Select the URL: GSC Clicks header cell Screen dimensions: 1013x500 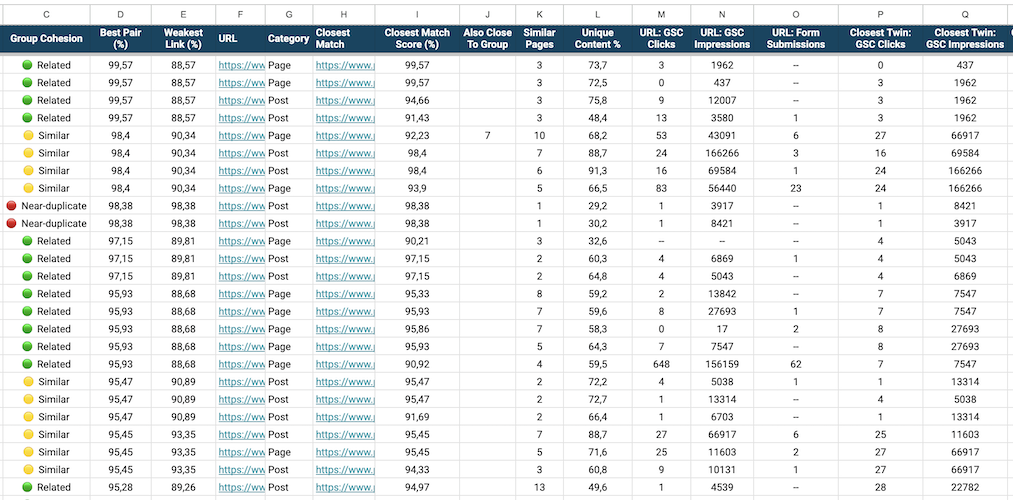(x=661, y=39)
